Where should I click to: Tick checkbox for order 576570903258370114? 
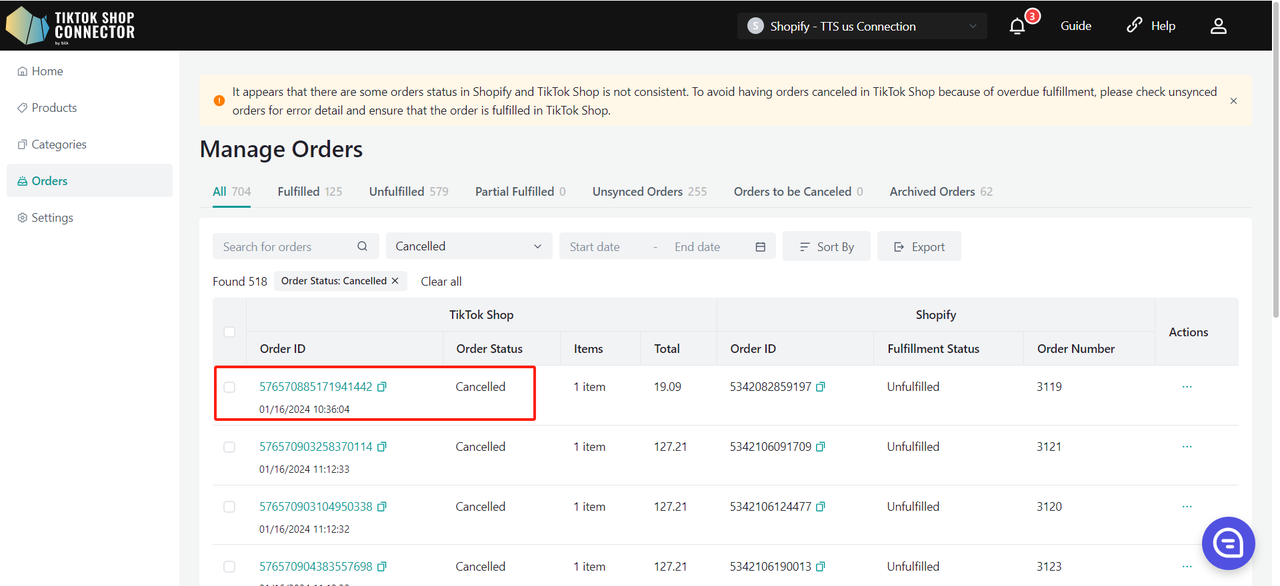click(x=230, y=447)
